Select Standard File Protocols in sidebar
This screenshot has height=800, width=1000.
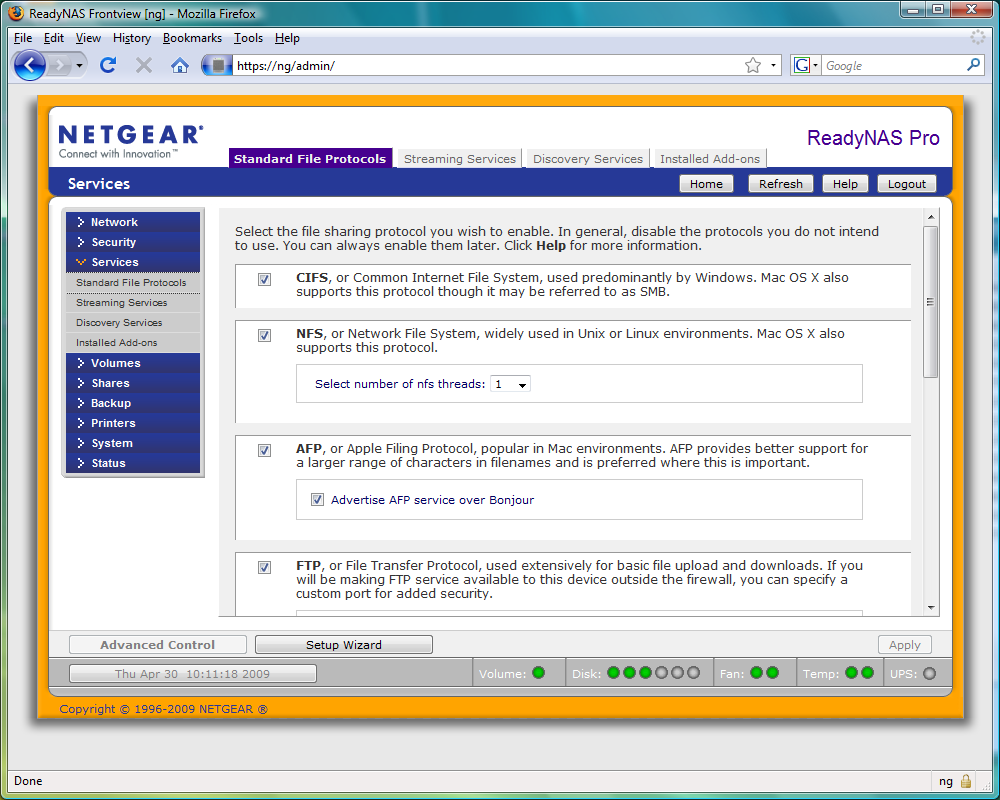pos(133,282)
